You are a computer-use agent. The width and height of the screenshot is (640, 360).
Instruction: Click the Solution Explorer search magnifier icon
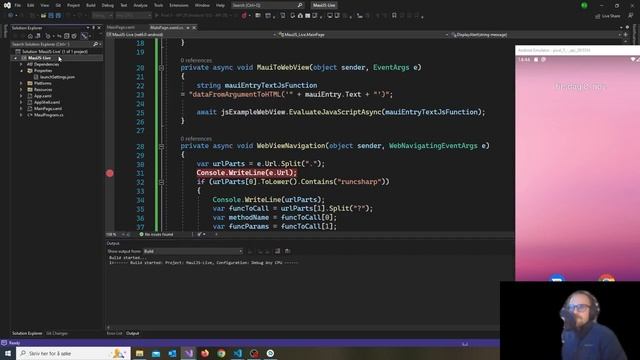[x=96, y=44]
